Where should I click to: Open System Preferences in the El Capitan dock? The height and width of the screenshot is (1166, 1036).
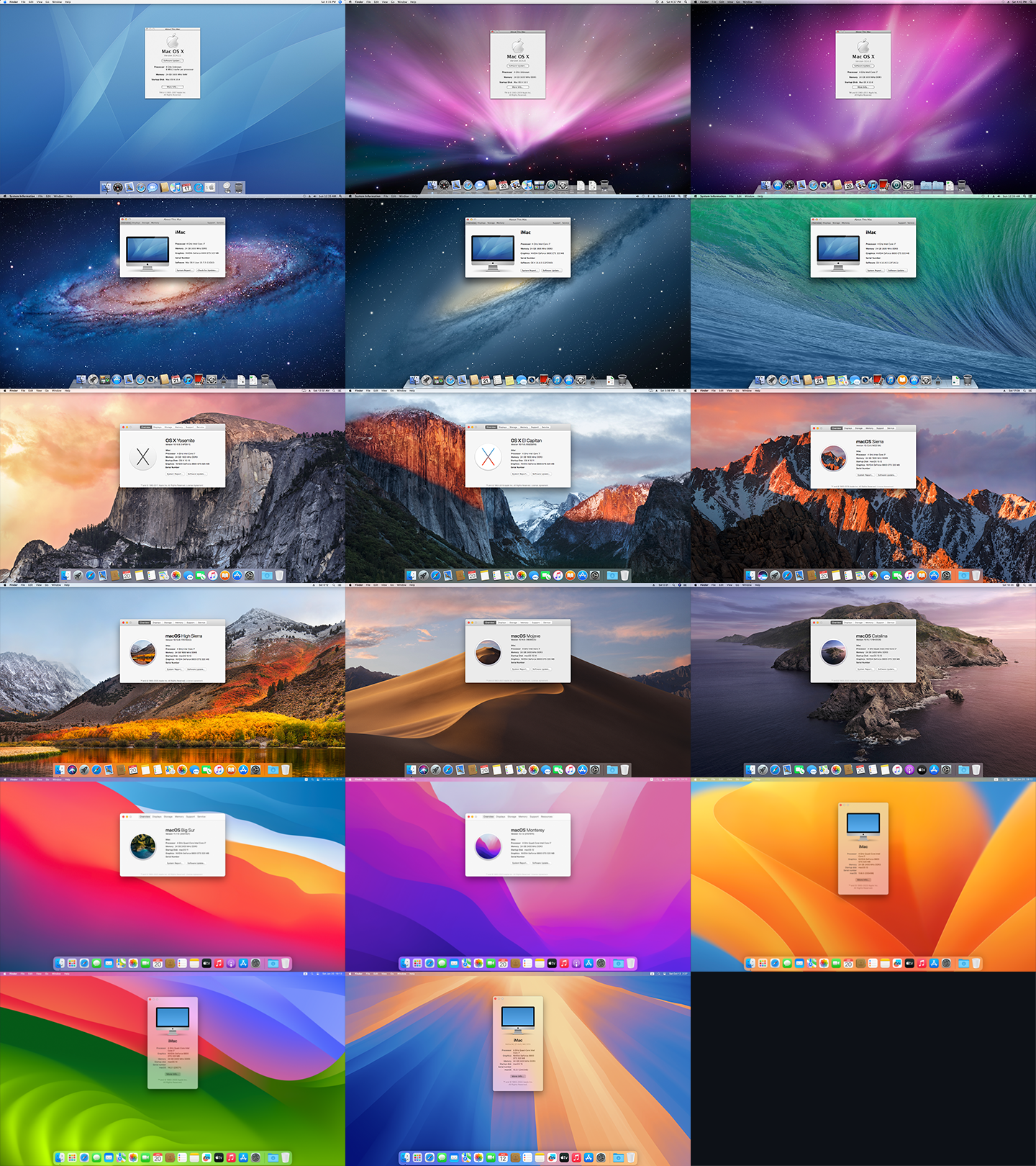tap(595, 576)
